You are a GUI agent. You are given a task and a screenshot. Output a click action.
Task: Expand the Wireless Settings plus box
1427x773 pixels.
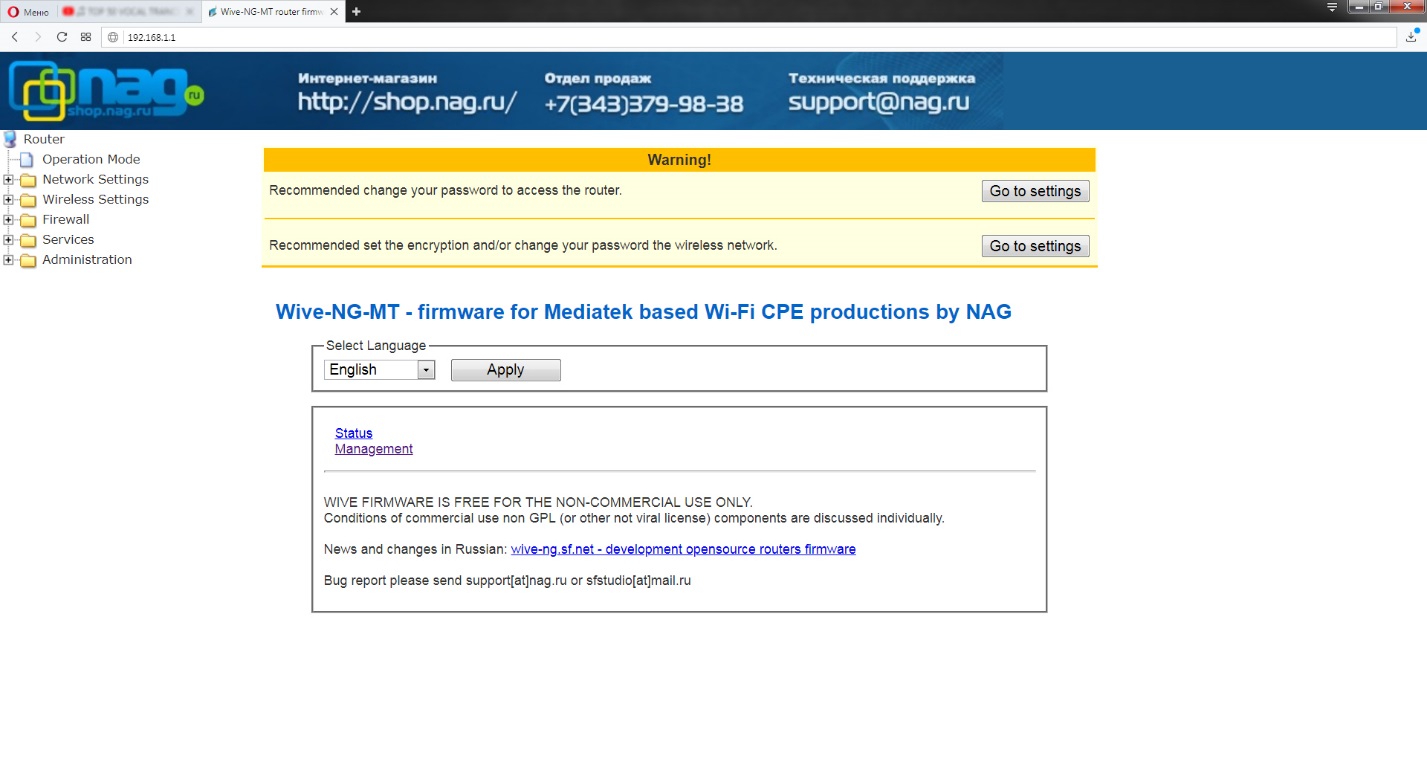click(8, 200)
